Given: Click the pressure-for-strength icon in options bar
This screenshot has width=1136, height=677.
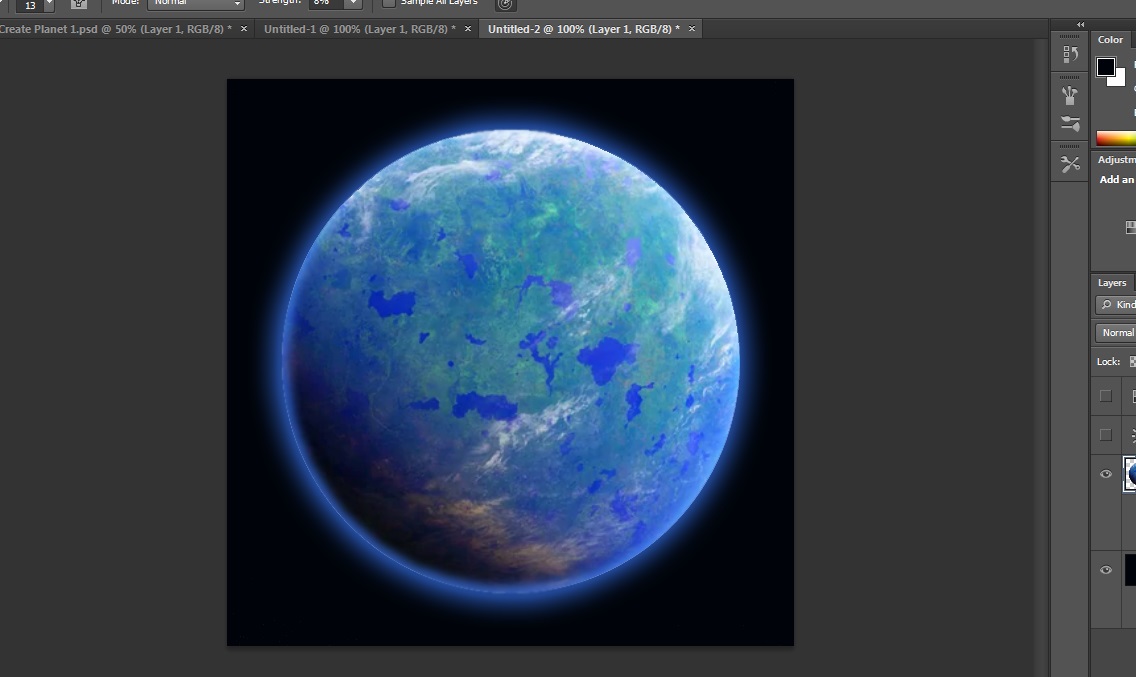Looking at the screenshot, I should (506, 4).
